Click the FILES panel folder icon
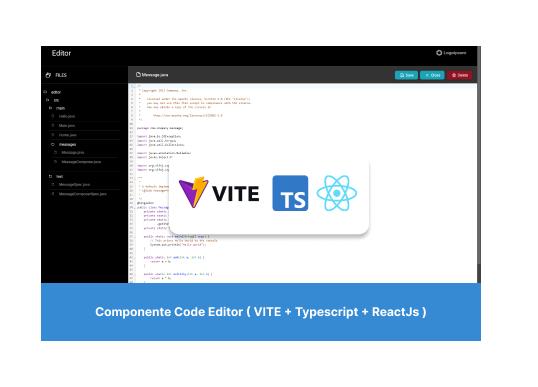 (x=48, y=75)
